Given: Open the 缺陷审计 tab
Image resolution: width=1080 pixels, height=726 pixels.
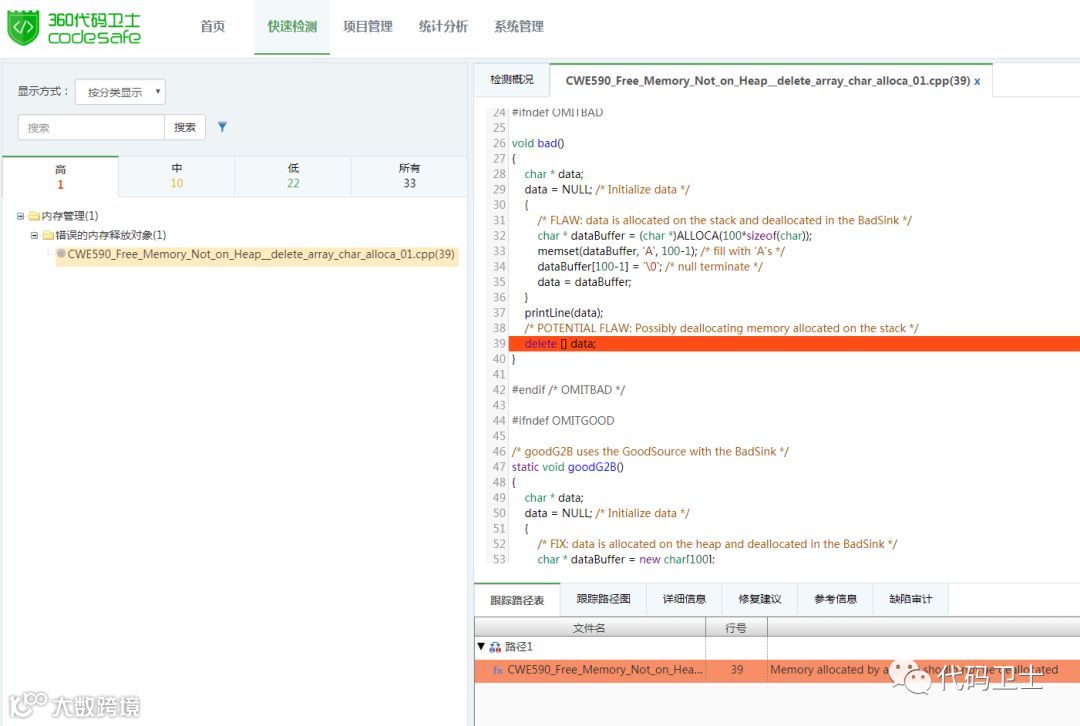Looking at the screenshot, I should click(x=911, y=599).
